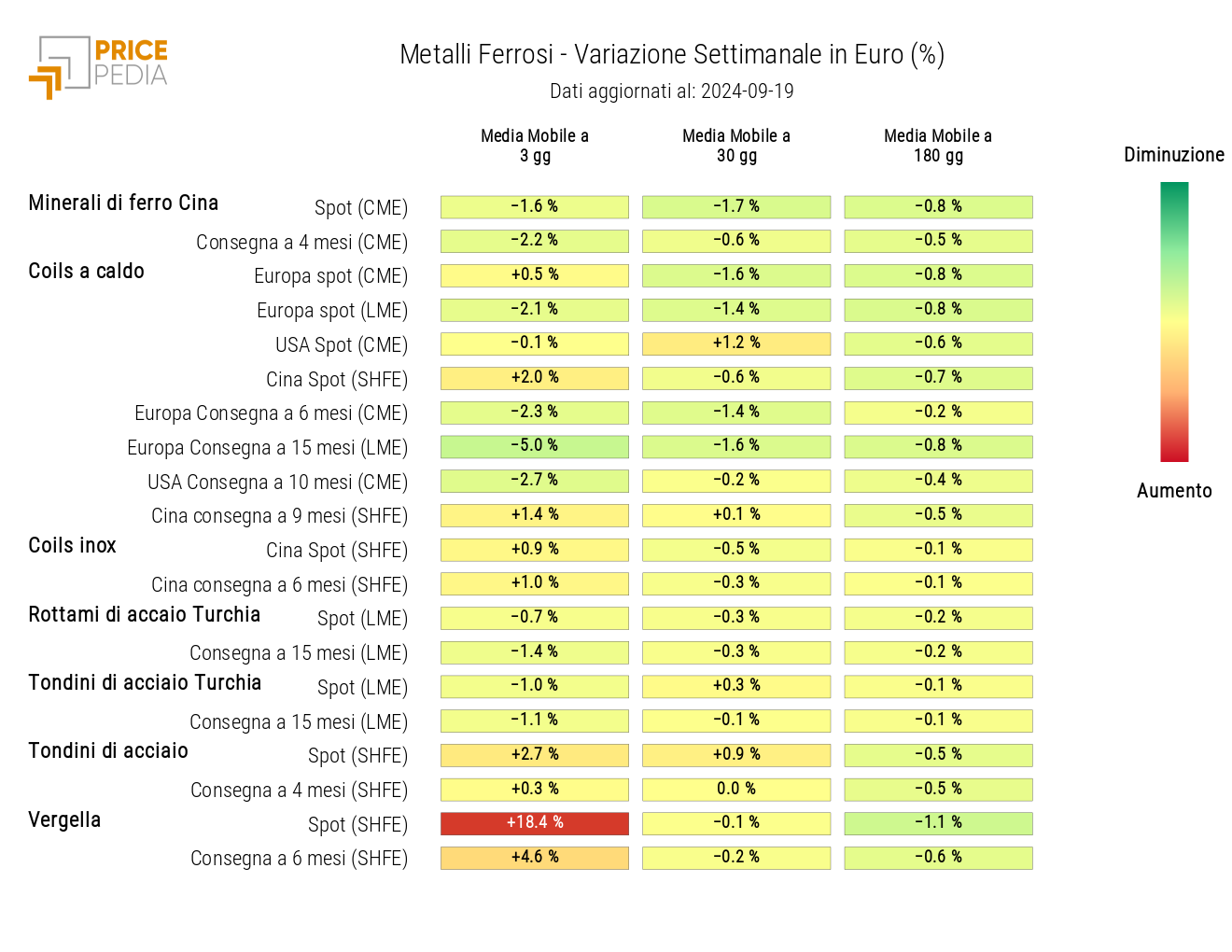Image resolution: width=1232 pixels, height=952 pixels.
Task: Click the +1.2 % USA Spot 30 gg cell
Action: pos(736,343)
